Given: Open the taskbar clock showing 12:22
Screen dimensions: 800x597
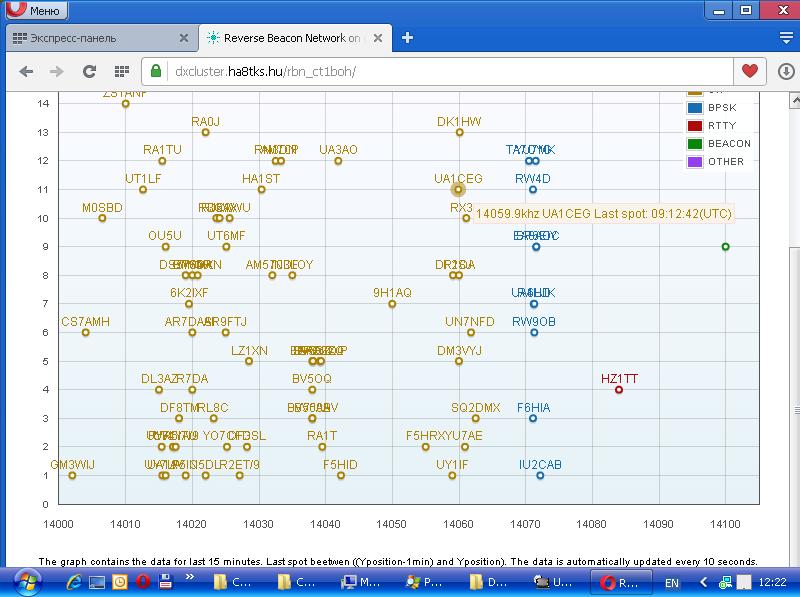Looking at the screenshot, I should 772,582.
